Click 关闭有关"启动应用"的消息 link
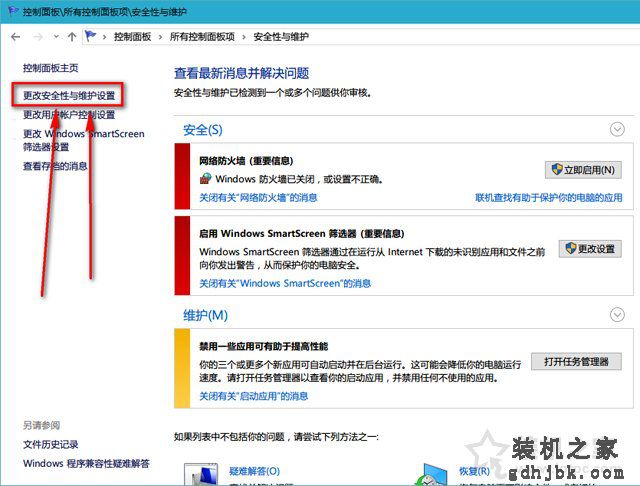This screenshot has width=640, height=486. [x=253, y=396]
